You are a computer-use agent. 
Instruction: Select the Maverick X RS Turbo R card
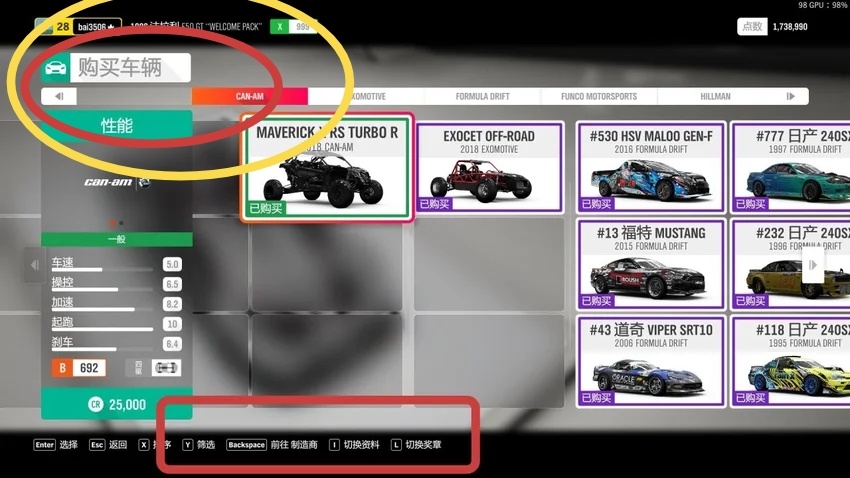(x=327, y=168)
